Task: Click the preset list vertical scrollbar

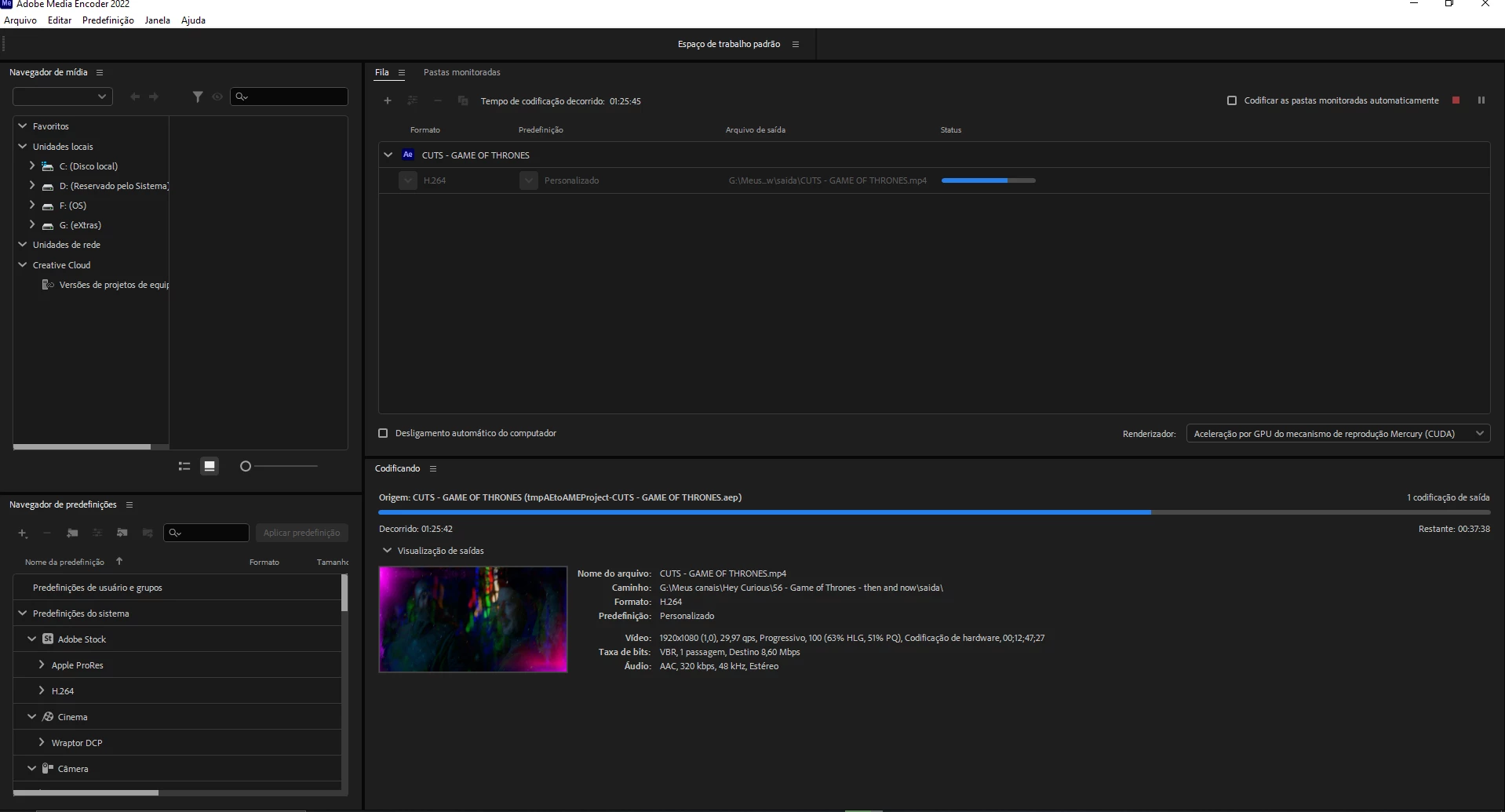Action: (x=344, y=592)
